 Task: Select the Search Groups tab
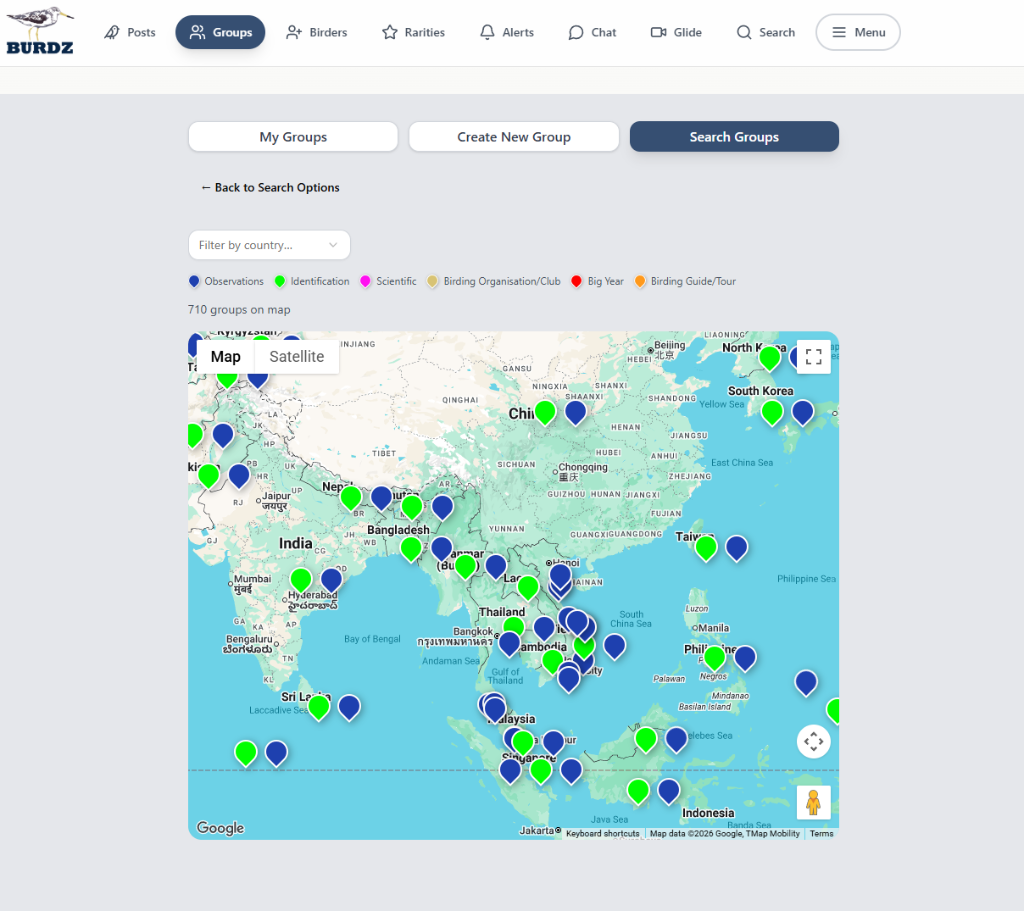[x=734, y=136]
